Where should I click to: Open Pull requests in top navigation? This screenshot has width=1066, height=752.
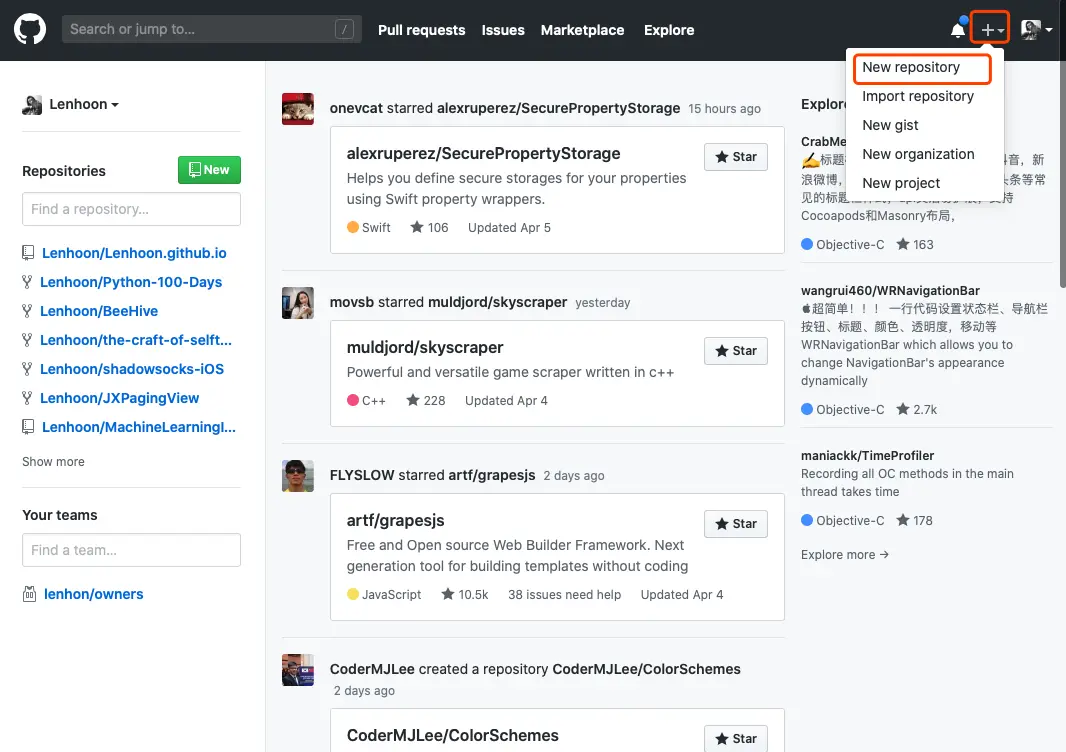422,30
